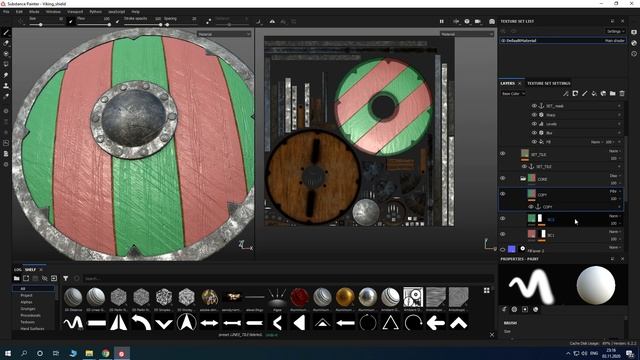Image resolution: width=640 pixels, height=360 pixels.
Task: Open the File menu
Action: (x=6, y=12)
